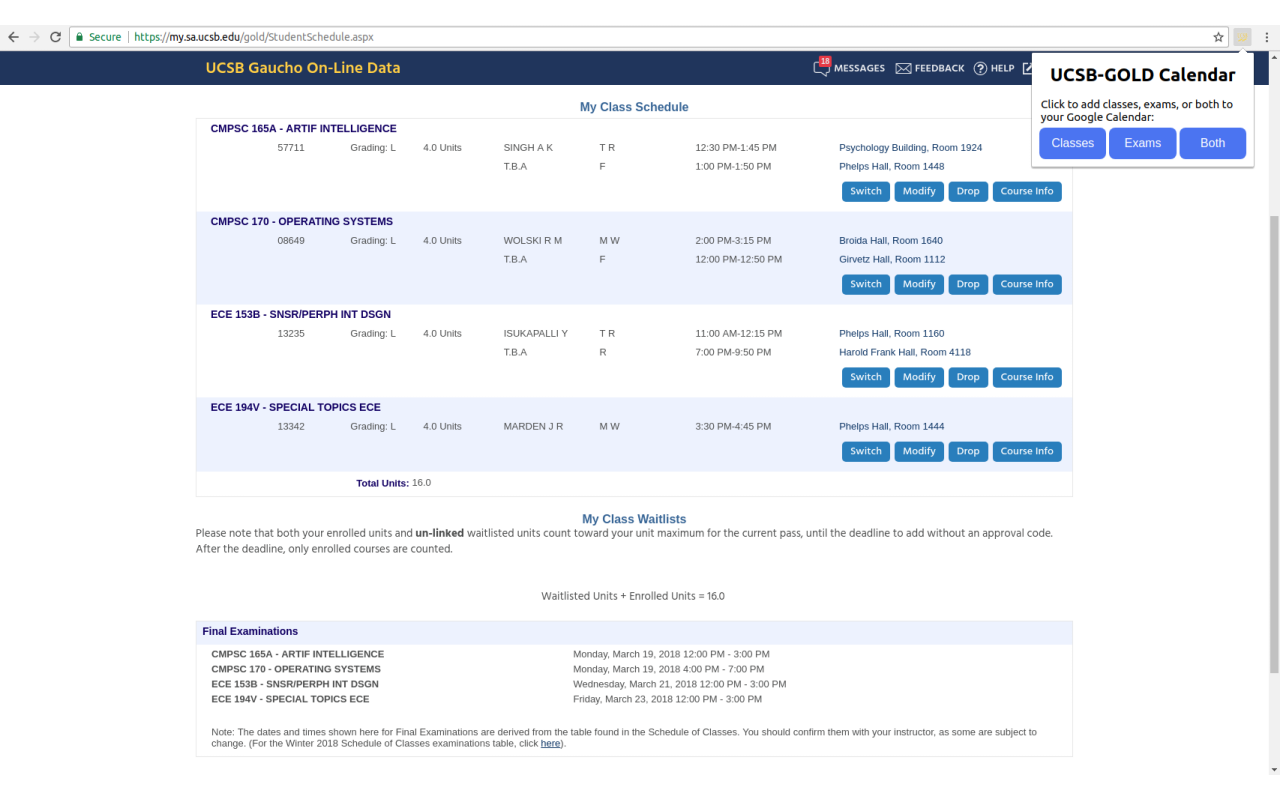Click Modify for ECE 194V
1280x800 pixels.
[x=919, y=451]
